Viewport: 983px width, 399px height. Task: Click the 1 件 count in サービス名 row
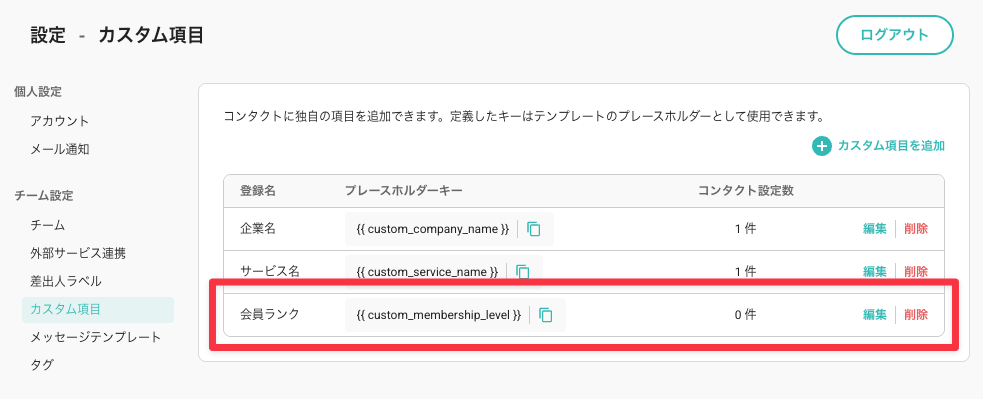pyautogui.click(x=745, y=272)
